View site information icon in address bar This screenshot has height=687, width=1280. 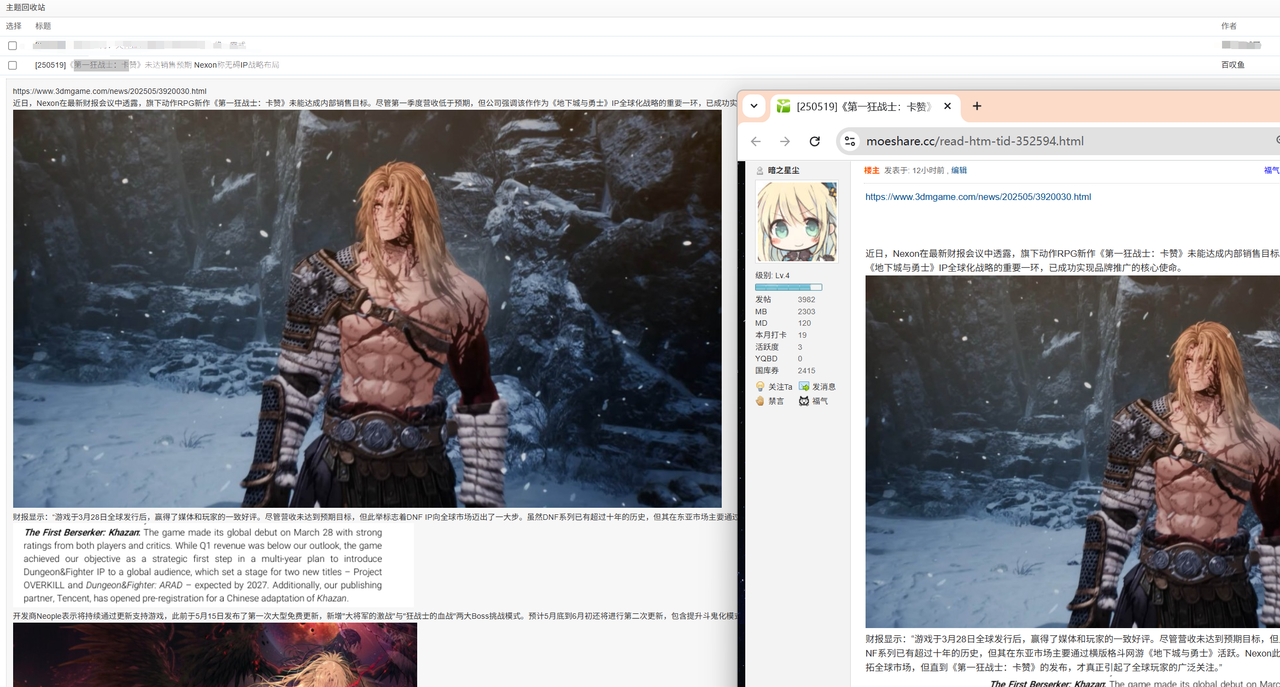coord(850,141)
